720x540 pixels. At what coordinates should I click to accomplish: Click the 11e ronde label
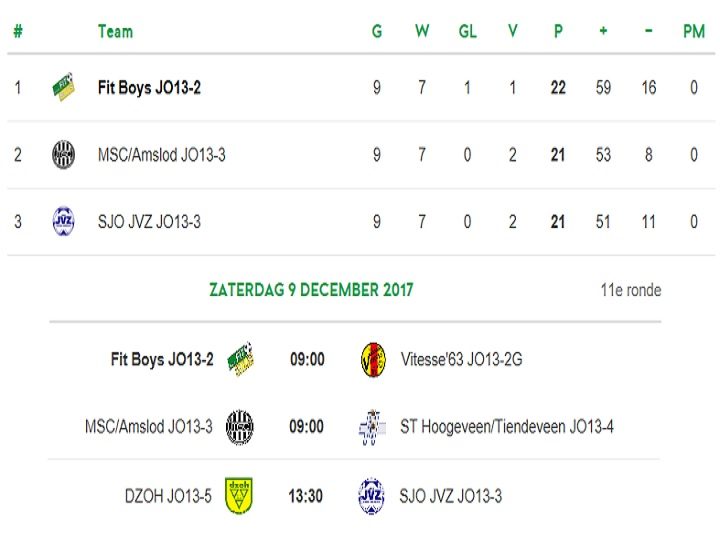point(631,290)
